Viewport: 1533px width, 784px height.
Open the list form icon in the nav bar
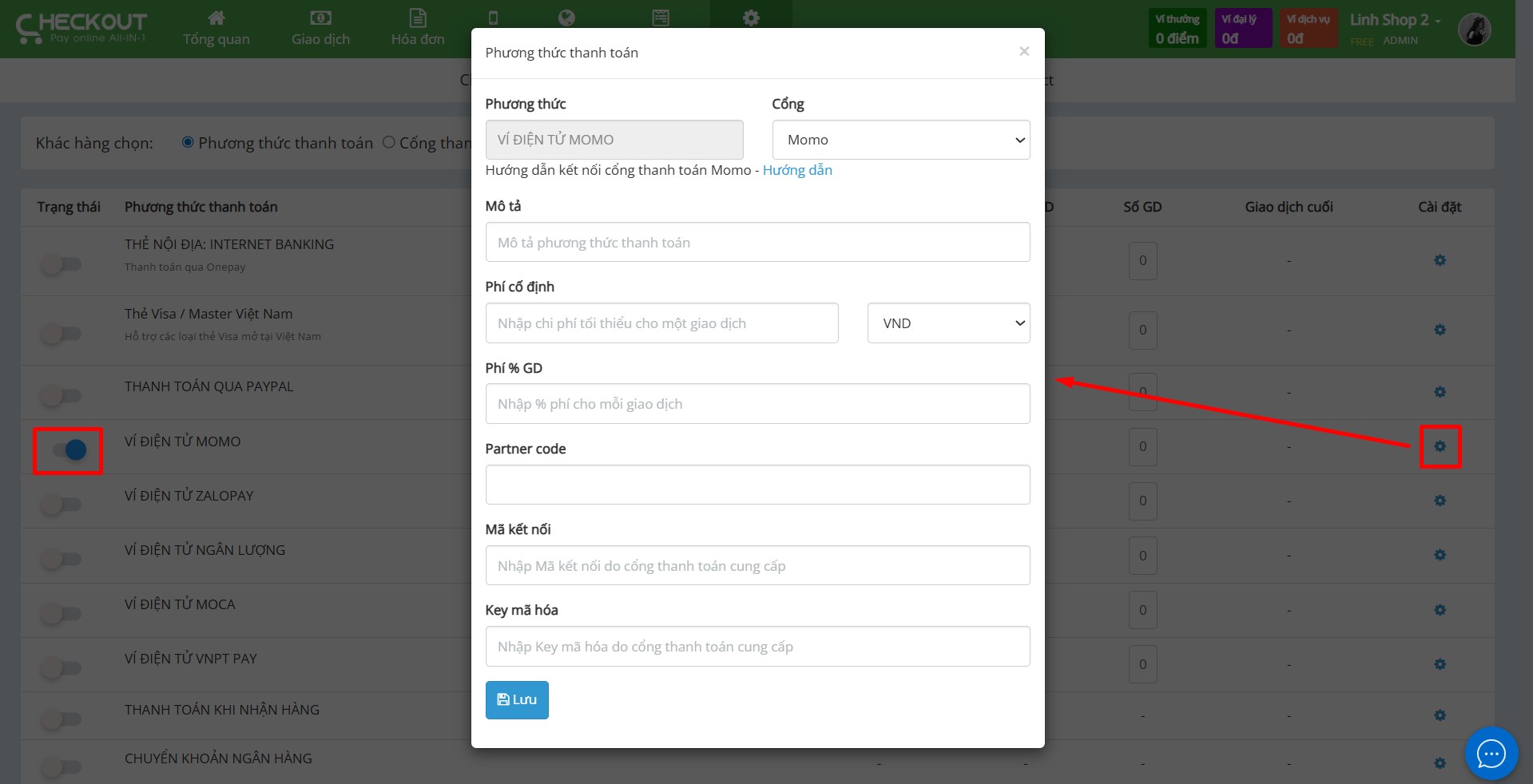tap(661, 18)
